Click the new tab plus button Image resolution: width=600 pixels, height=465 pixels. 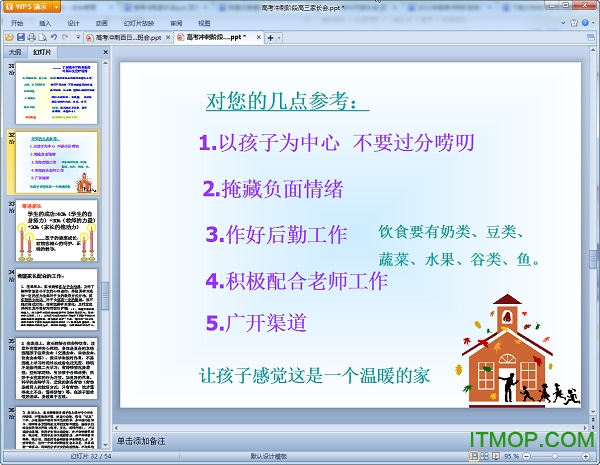[x=270, y=37]
